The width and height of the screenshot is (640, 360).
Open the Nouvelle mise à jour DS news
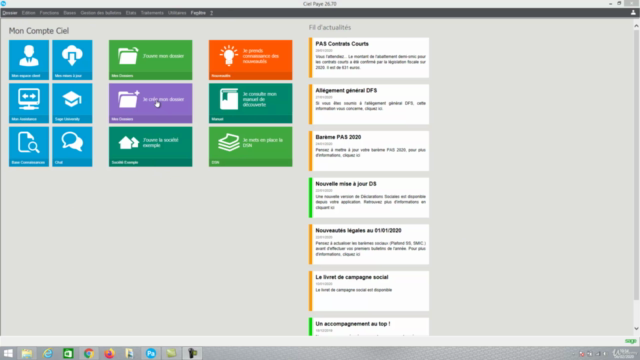369,198
